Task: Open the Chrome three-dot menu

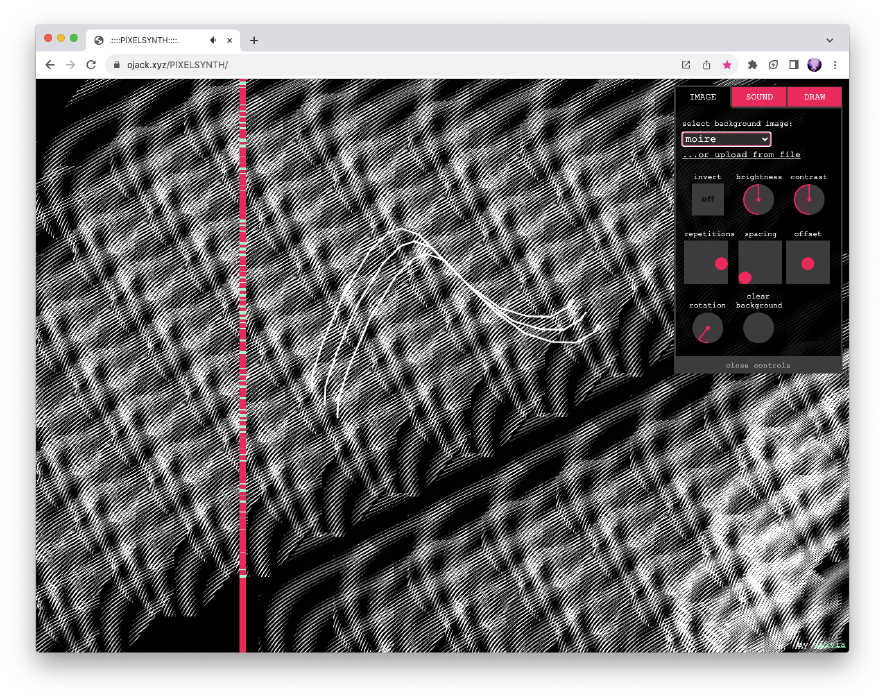Action: 835,65
